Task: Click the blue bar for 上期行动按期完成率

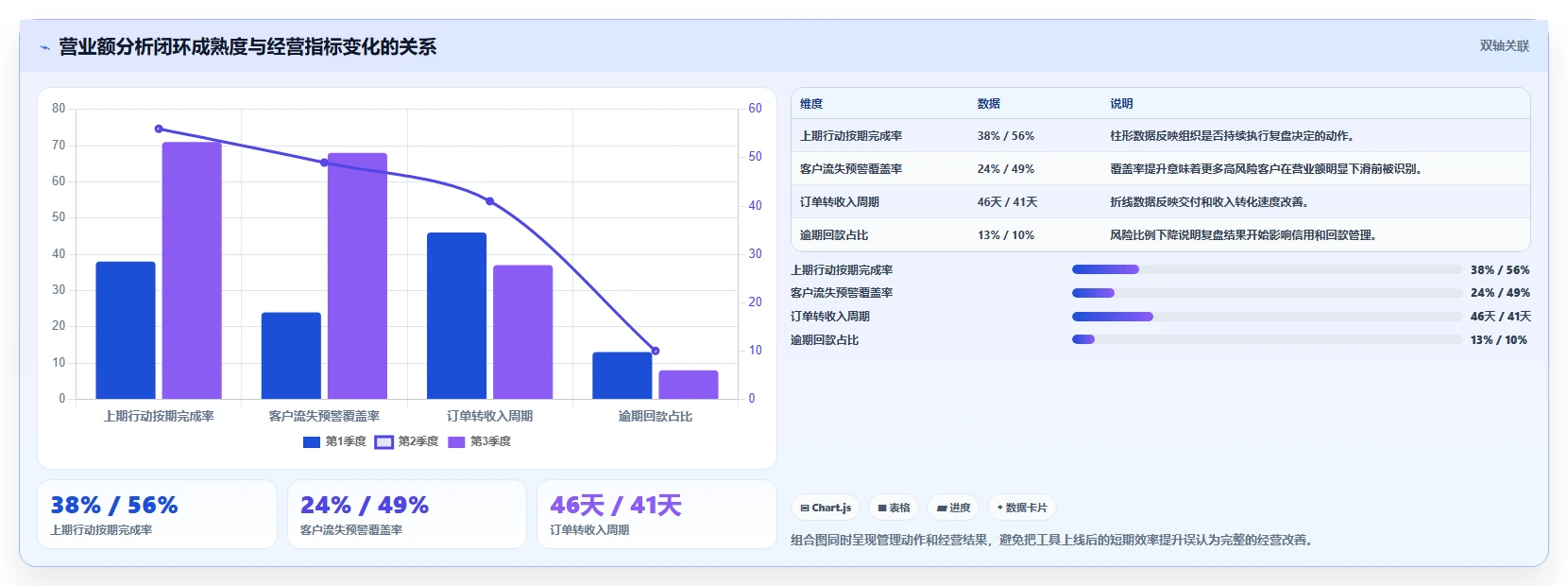Action: pos(126,330)
